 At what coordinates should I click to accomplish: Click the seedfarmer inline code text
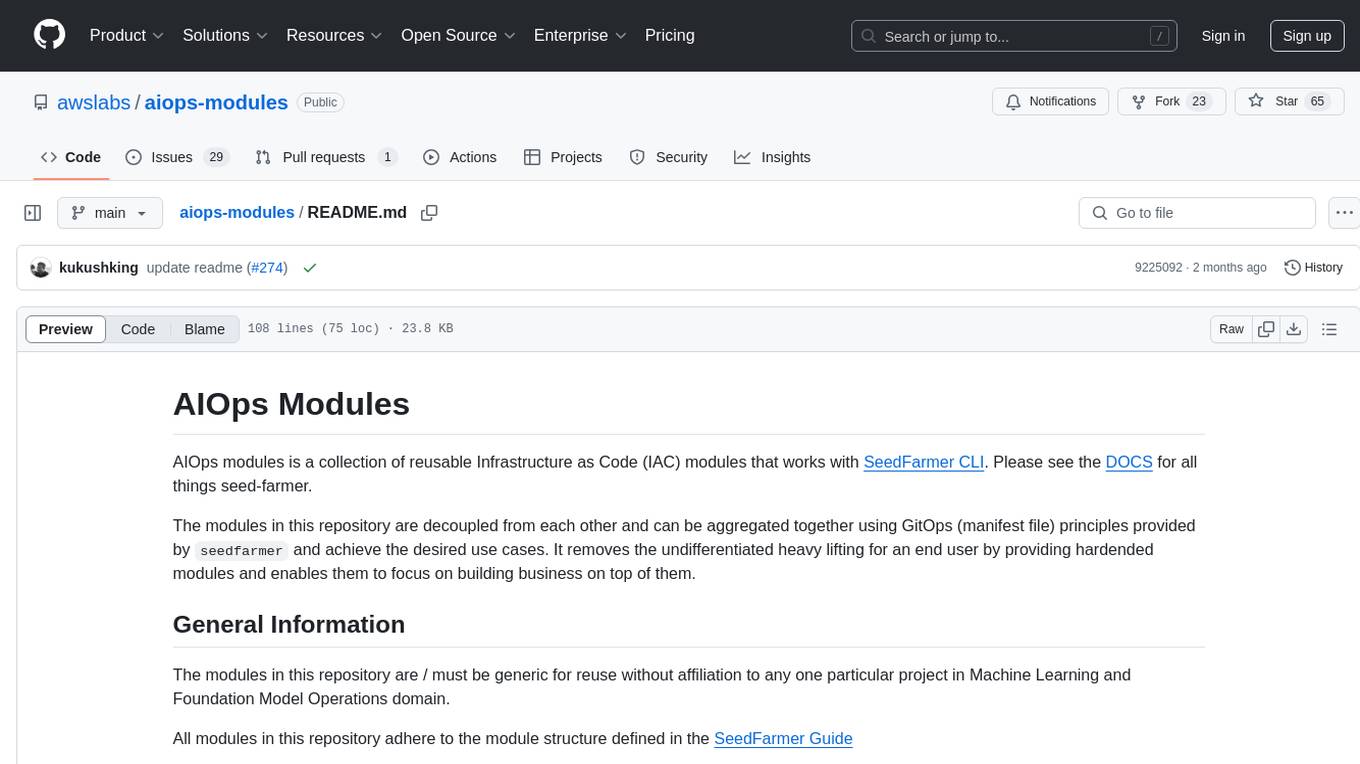pos(242,551)
